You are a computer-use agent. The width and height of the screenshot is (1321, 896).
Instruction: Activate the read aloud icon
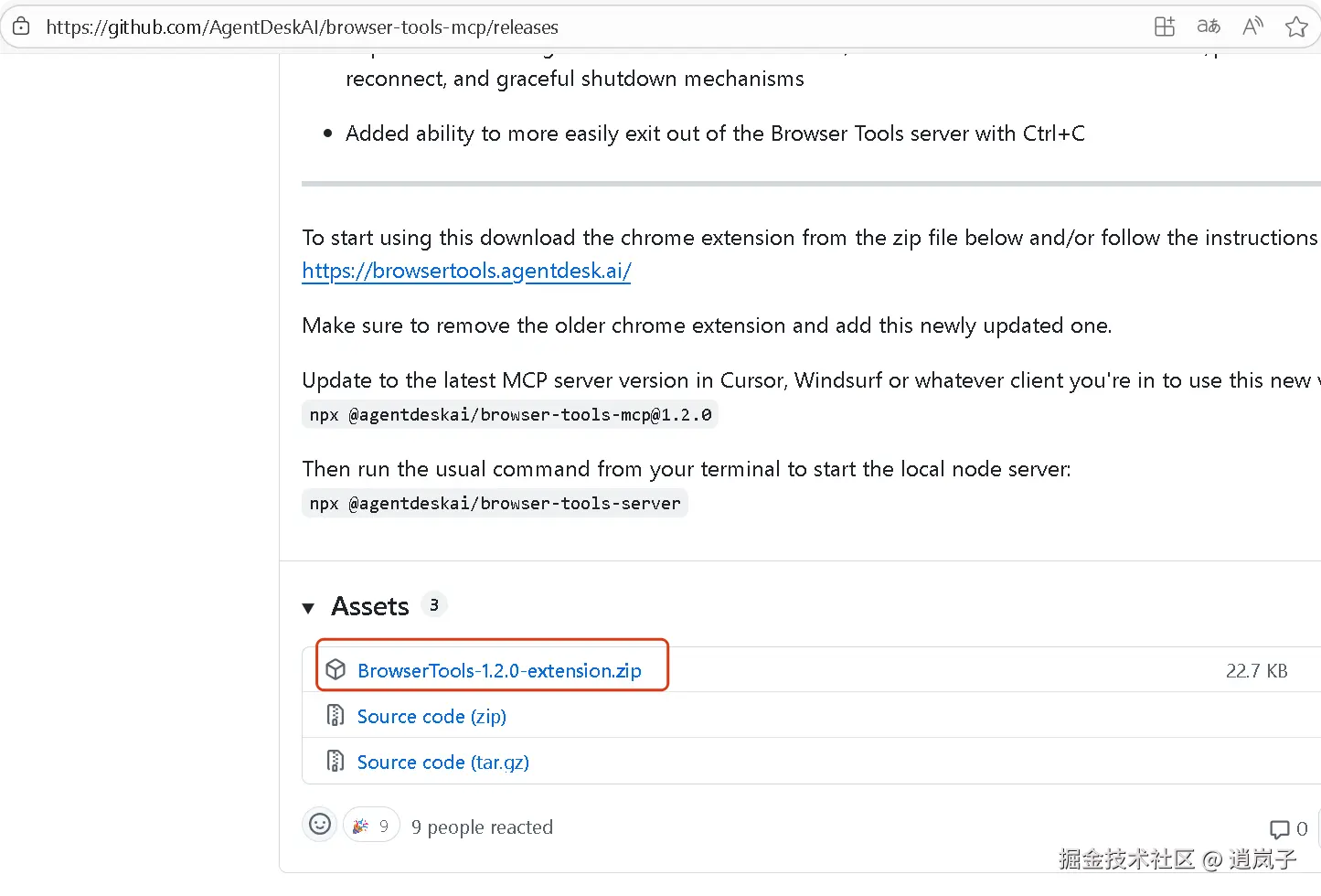1252,27
